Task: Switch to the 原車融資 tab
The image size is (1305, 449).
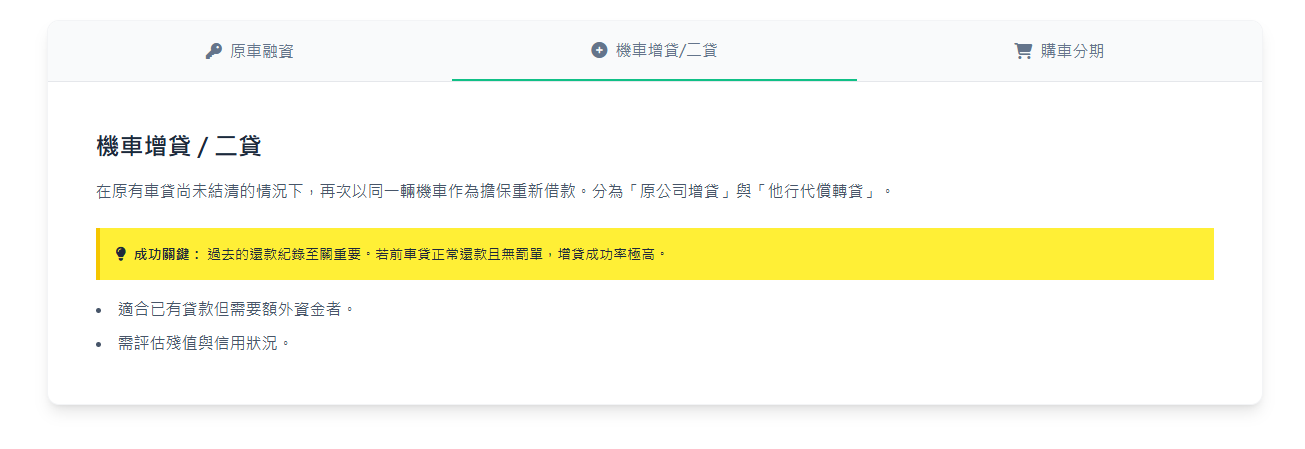Action: (x=261, y=51)
